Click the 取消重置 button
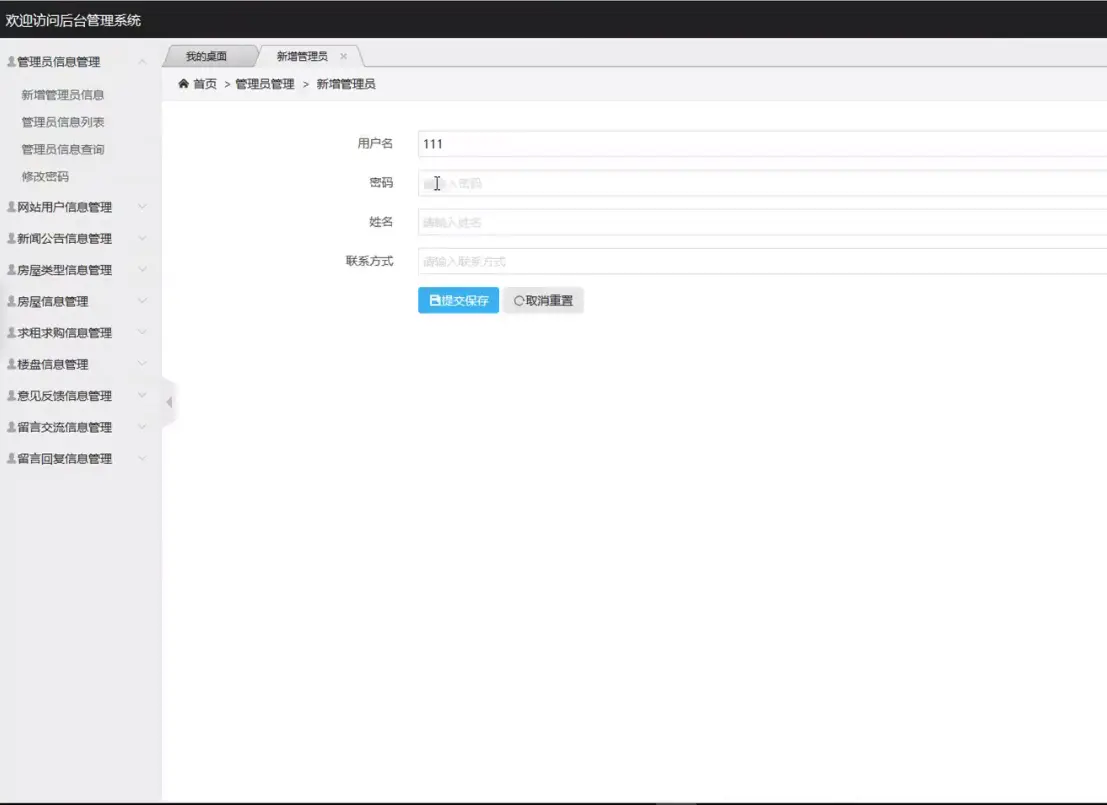Viewport: 1107px width, 805px height. (543, 300)
